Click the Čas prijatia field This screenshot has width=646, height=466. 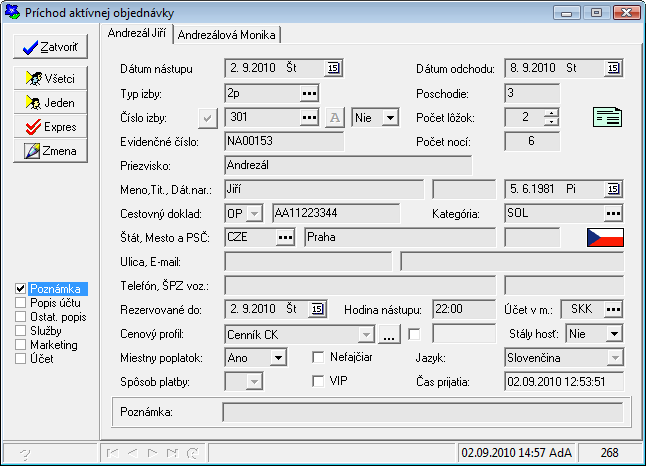tap(564, 382)
